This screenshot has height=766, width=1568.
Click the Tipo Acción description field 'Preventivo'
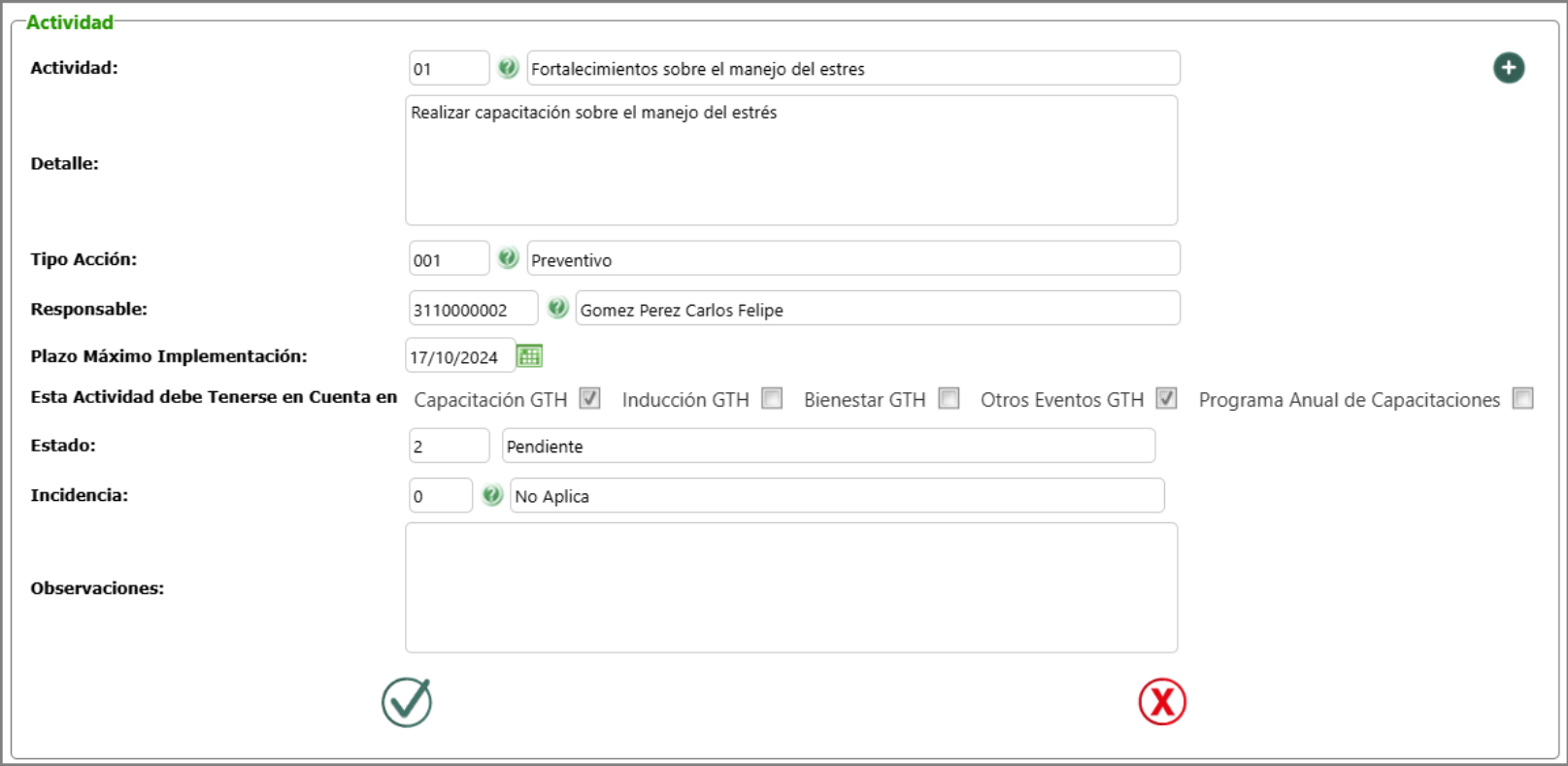[x=853, y=259]
